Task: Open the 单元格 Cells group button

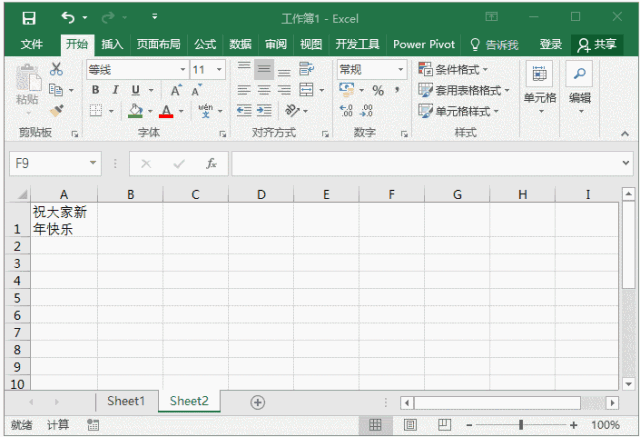Action: tap(540, 87)
